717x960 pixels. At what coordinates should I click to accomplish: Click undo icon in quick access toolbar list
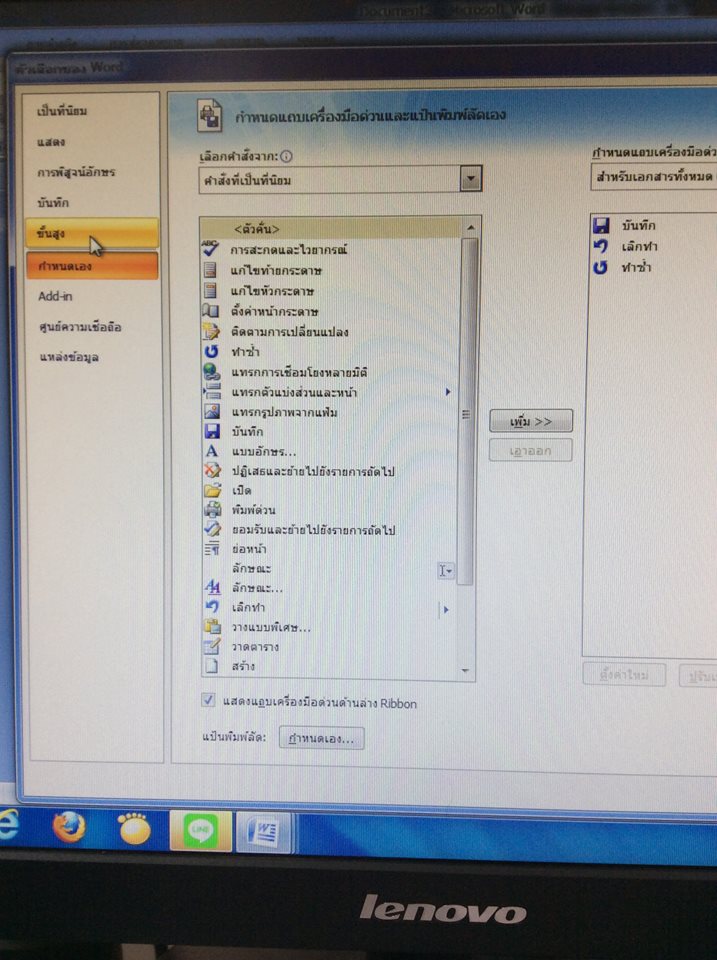tap(601, 246)
